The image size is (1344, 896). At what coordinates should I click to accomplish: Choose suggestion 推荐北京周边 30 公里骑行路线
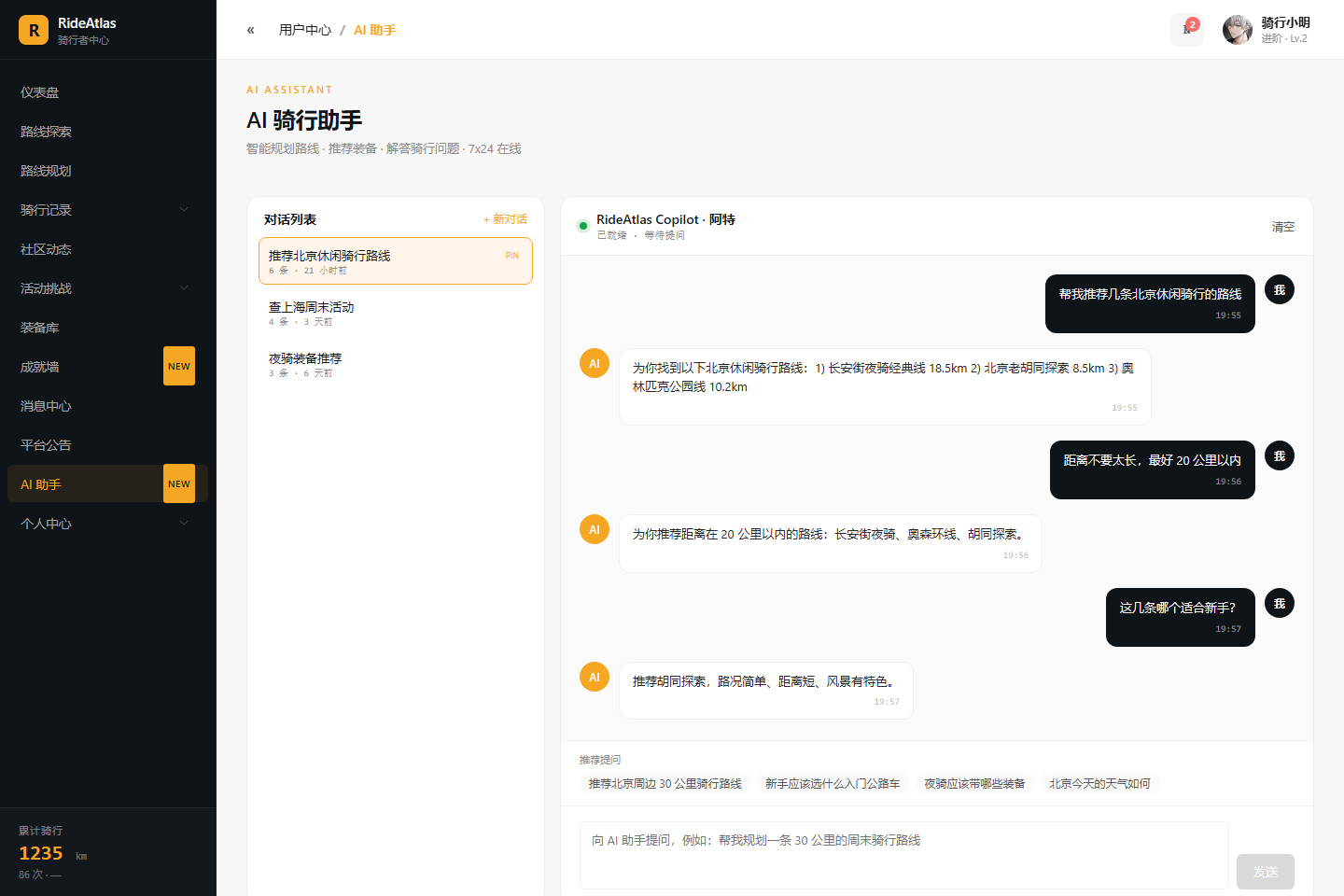[665, 784]
